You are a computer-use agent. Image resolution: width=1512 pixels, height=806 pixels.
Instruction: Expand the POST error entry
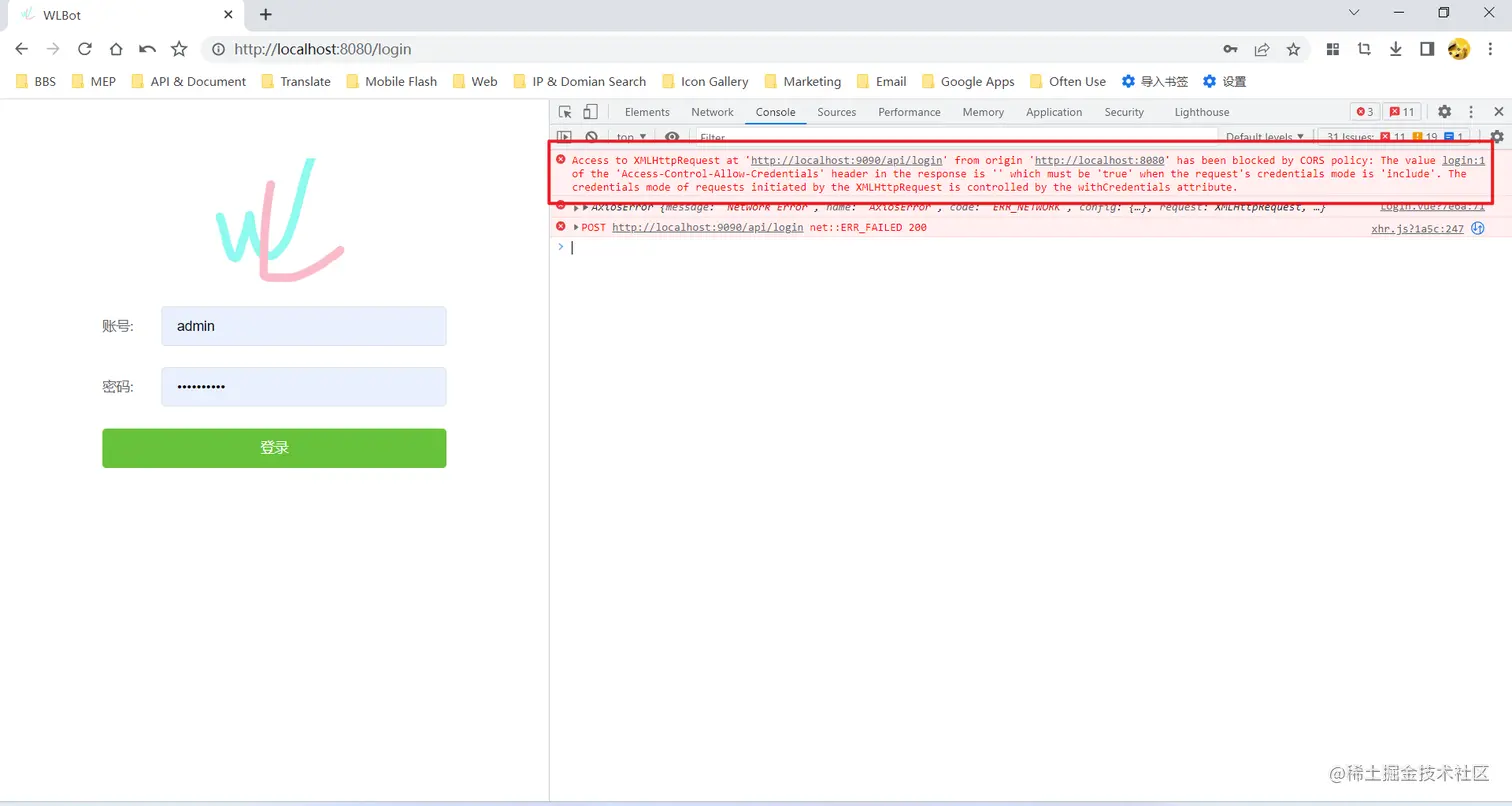[576, 227]
